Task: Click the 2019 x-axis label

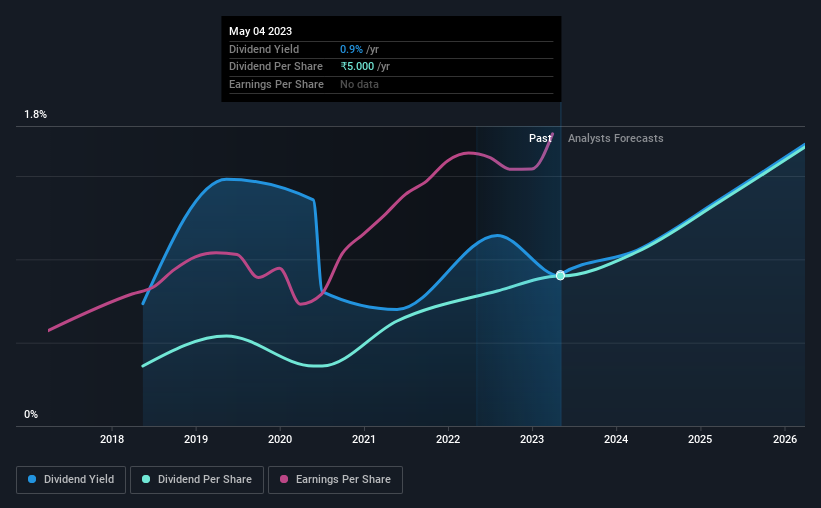Action: click(x=196, y=439)
